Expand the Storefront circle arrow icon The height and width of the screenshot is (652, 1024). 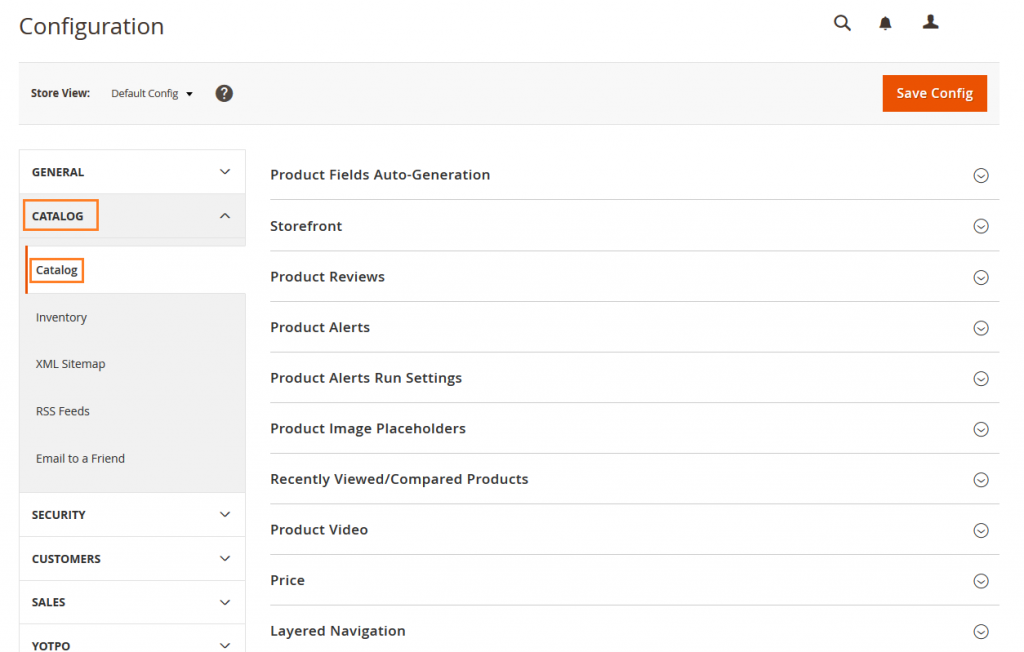tap(981, 226)
